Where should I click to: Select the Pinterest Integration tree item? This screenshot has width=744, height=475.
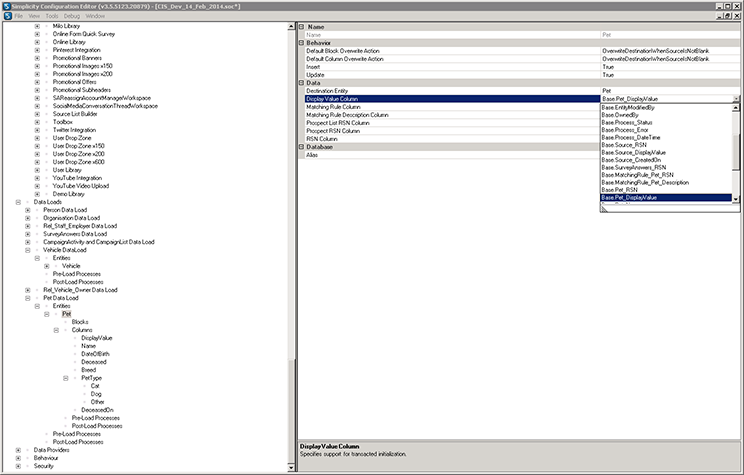pyautogui.click(x=76, y=50)
